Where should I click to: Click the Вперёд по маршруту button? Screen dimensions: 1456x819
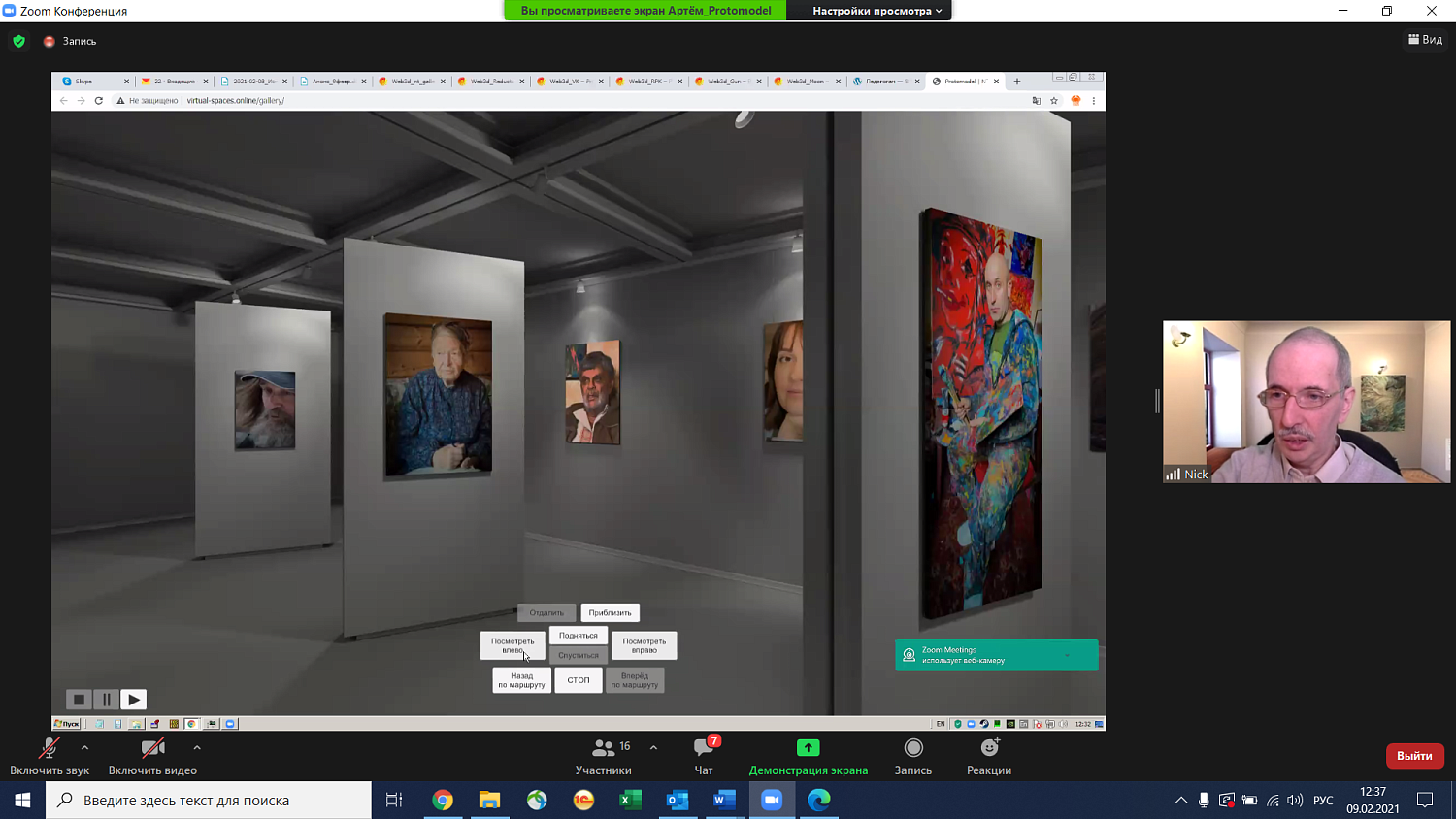click(x=635, y=680)
